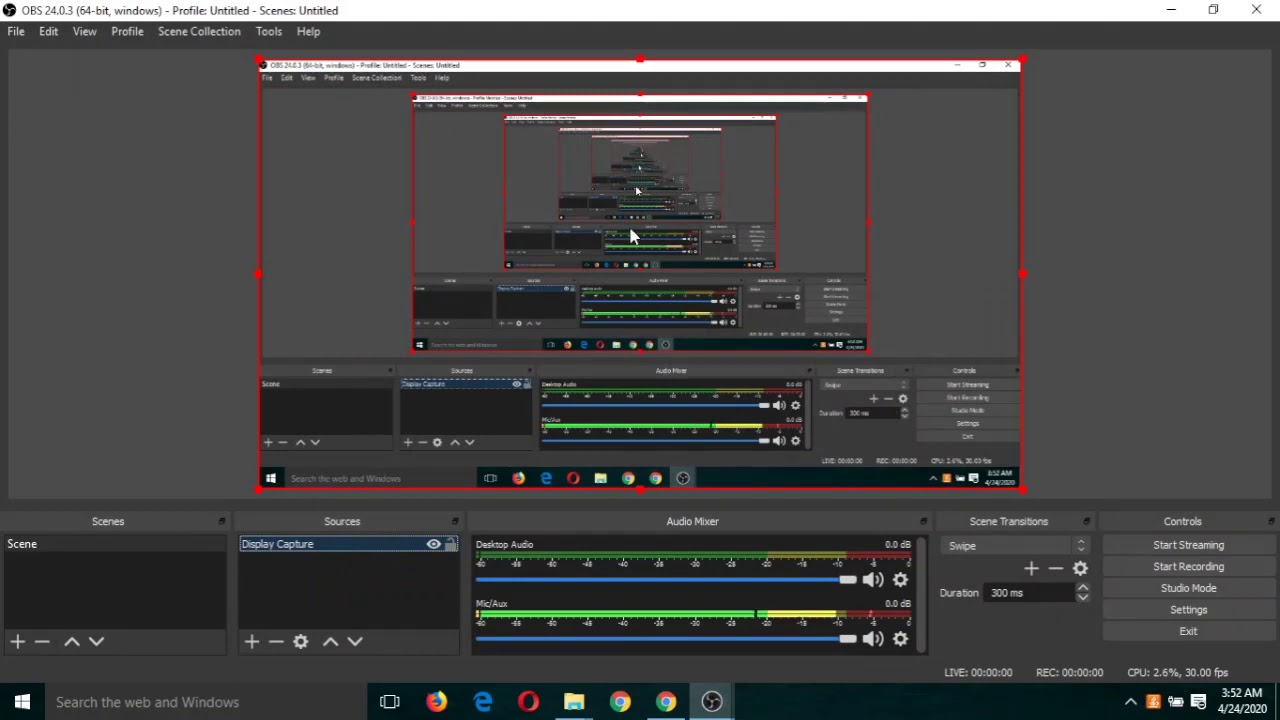Image resolution: width=1280 pixels, height=720 pixels.
Task: Remove the selected source with the minus icon
Action: (x=276, y=641)
